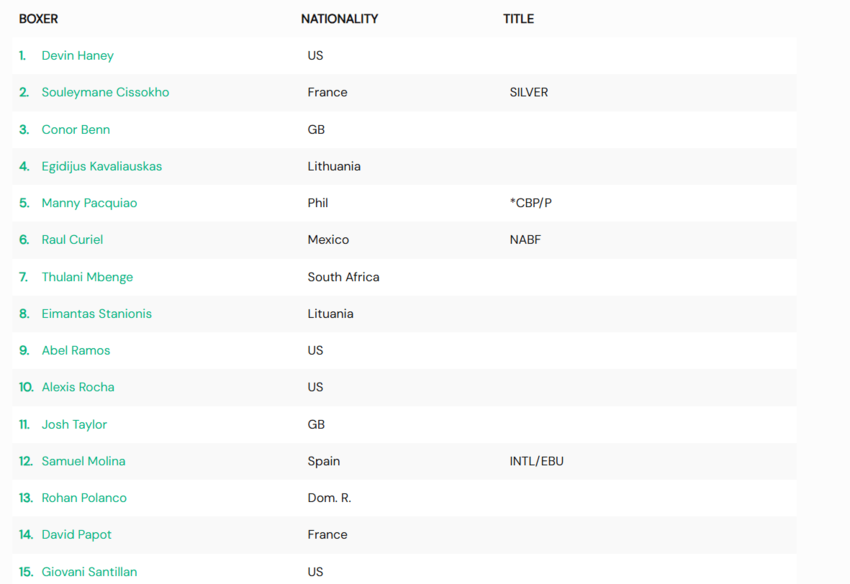This screenshot has width=850, height=584.
Task: Click the Souleymane Cissokho name link
Action: click(105, 93)
